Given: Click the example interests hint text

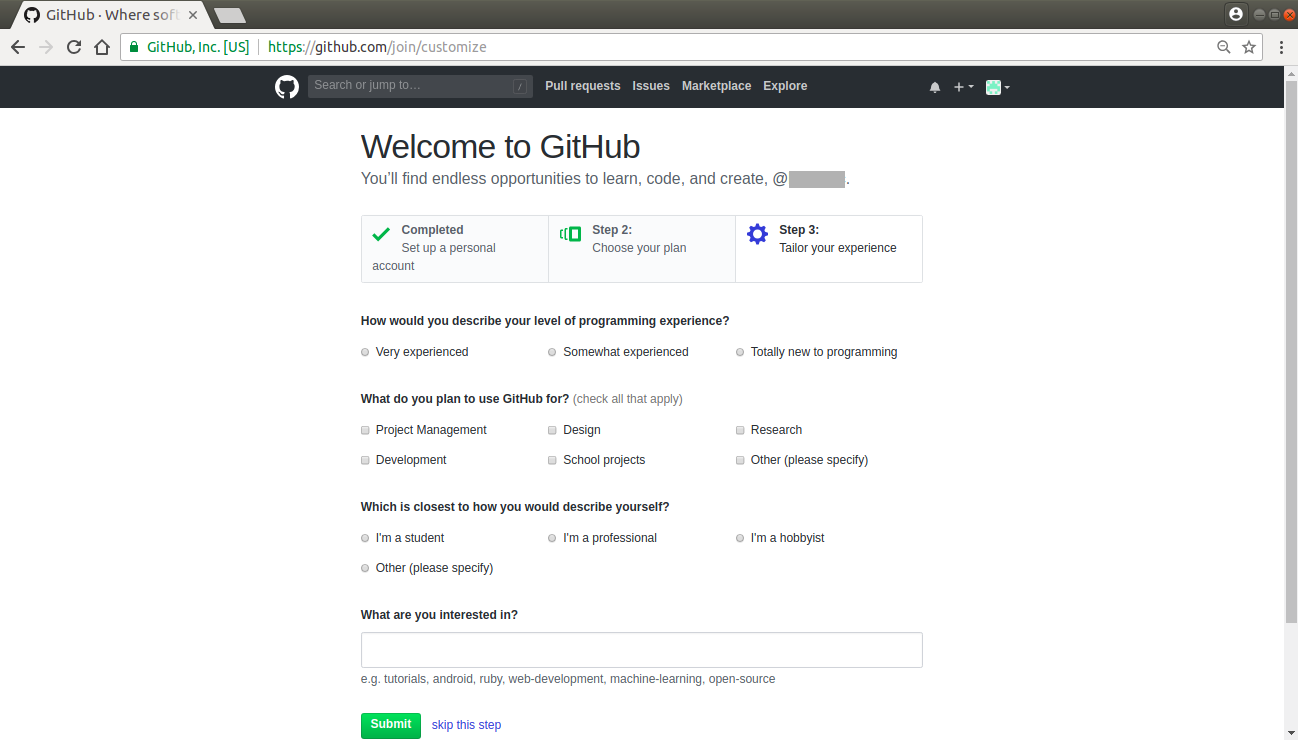Looking at the screenshot, I should pyautogui.click(x=568, y=679).
